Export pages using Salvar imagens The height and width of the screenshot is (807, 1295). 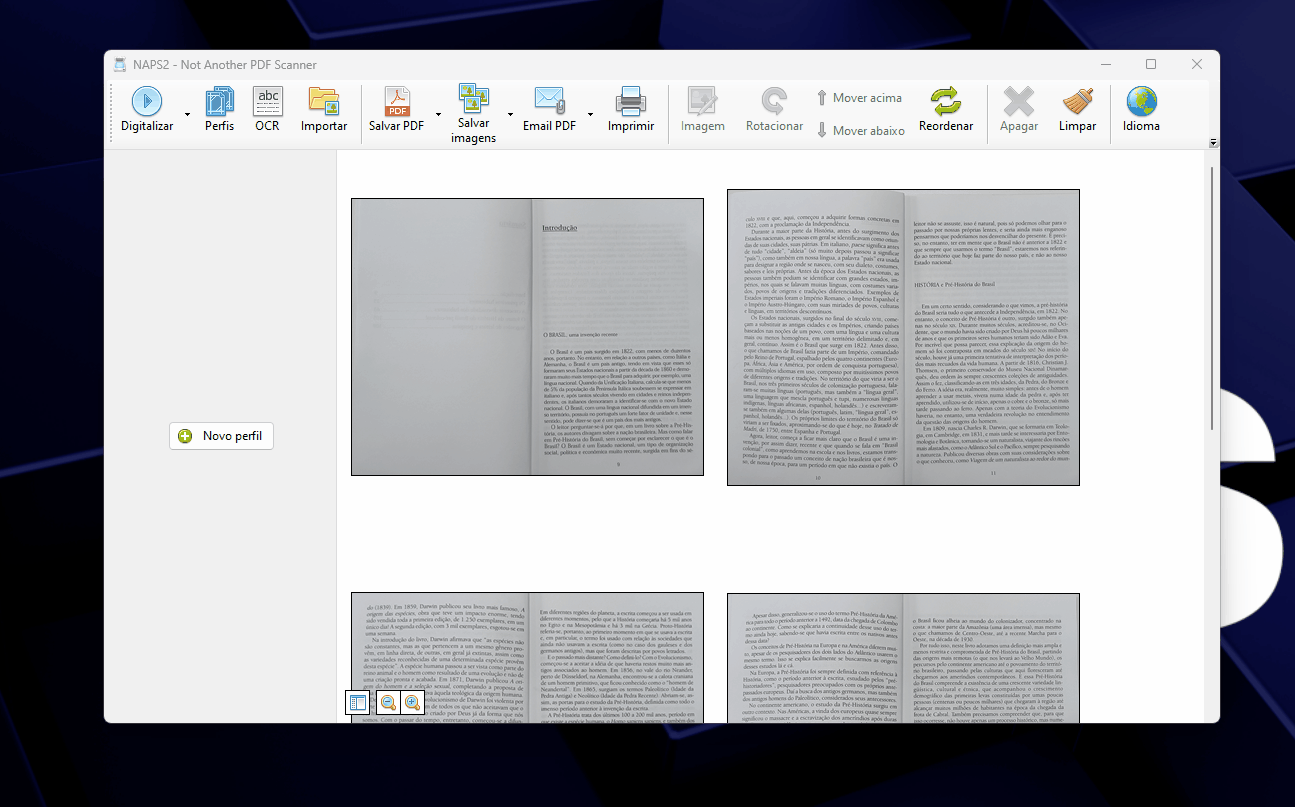coord(474,113)
